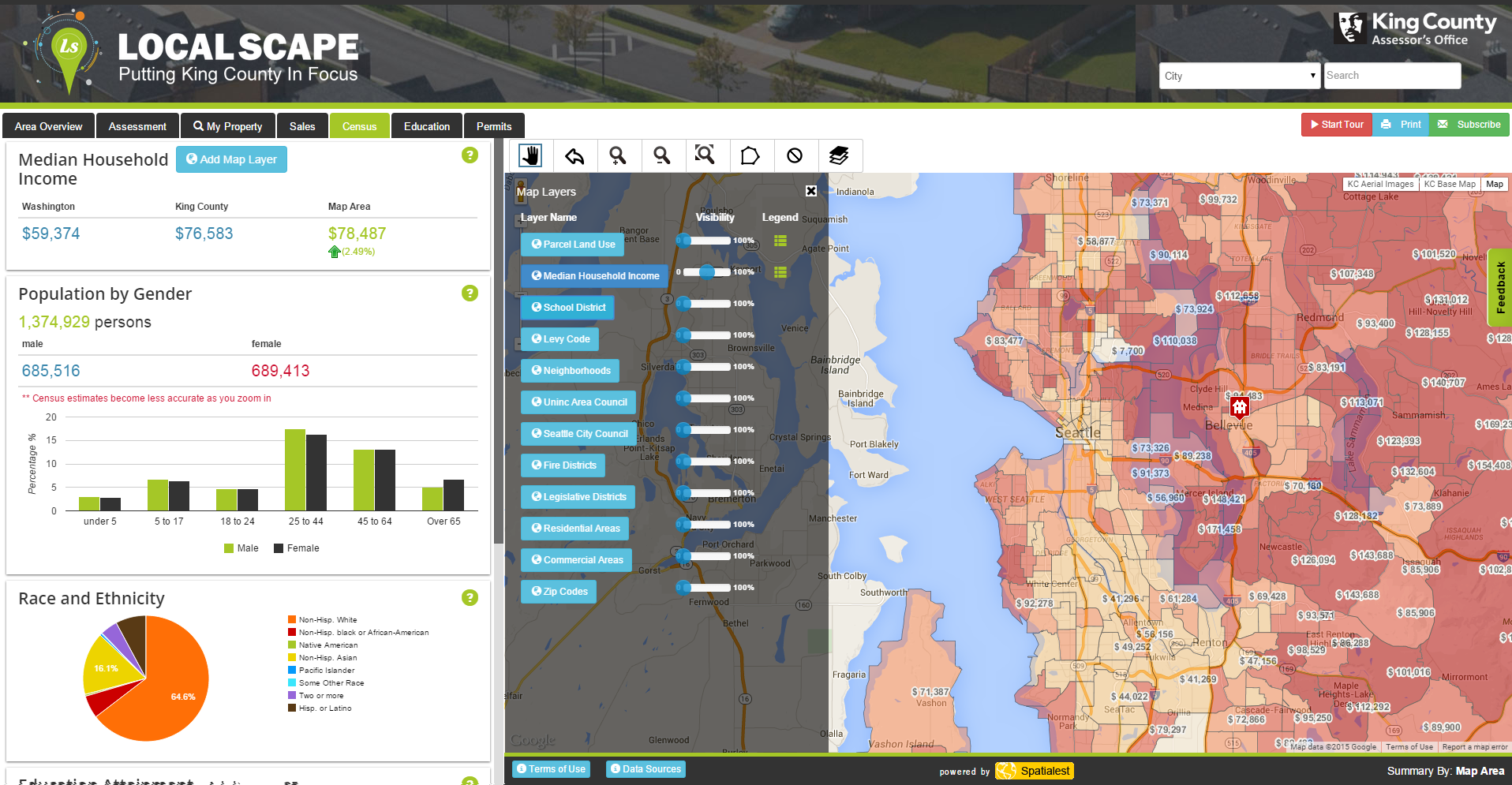This screenshot has width=1512, height=785.
Task: Expand the Median Household Income legend
Action: (x=780, y=272)
